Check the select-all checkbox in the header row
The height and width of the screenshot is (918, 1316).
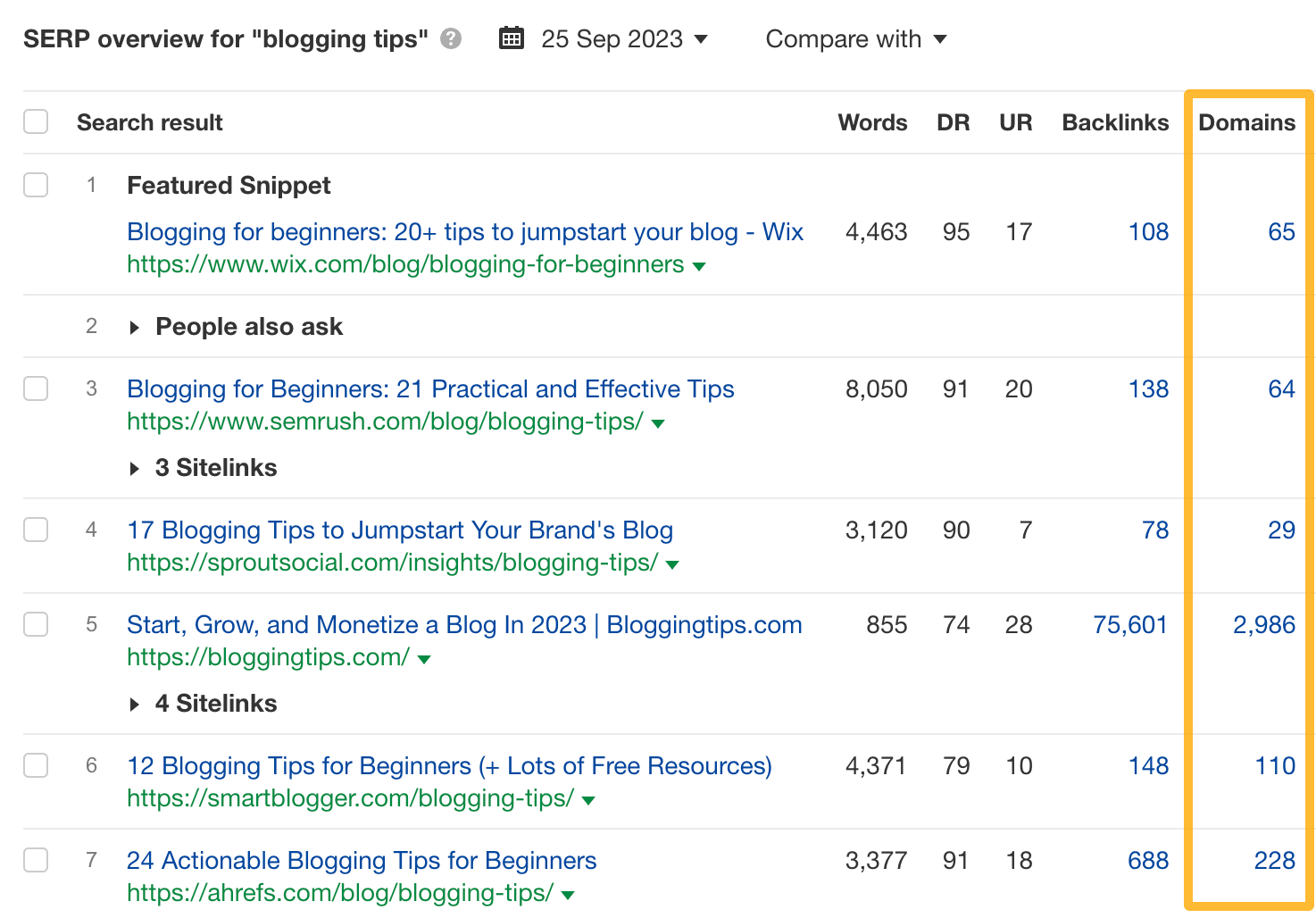(36, 121)
